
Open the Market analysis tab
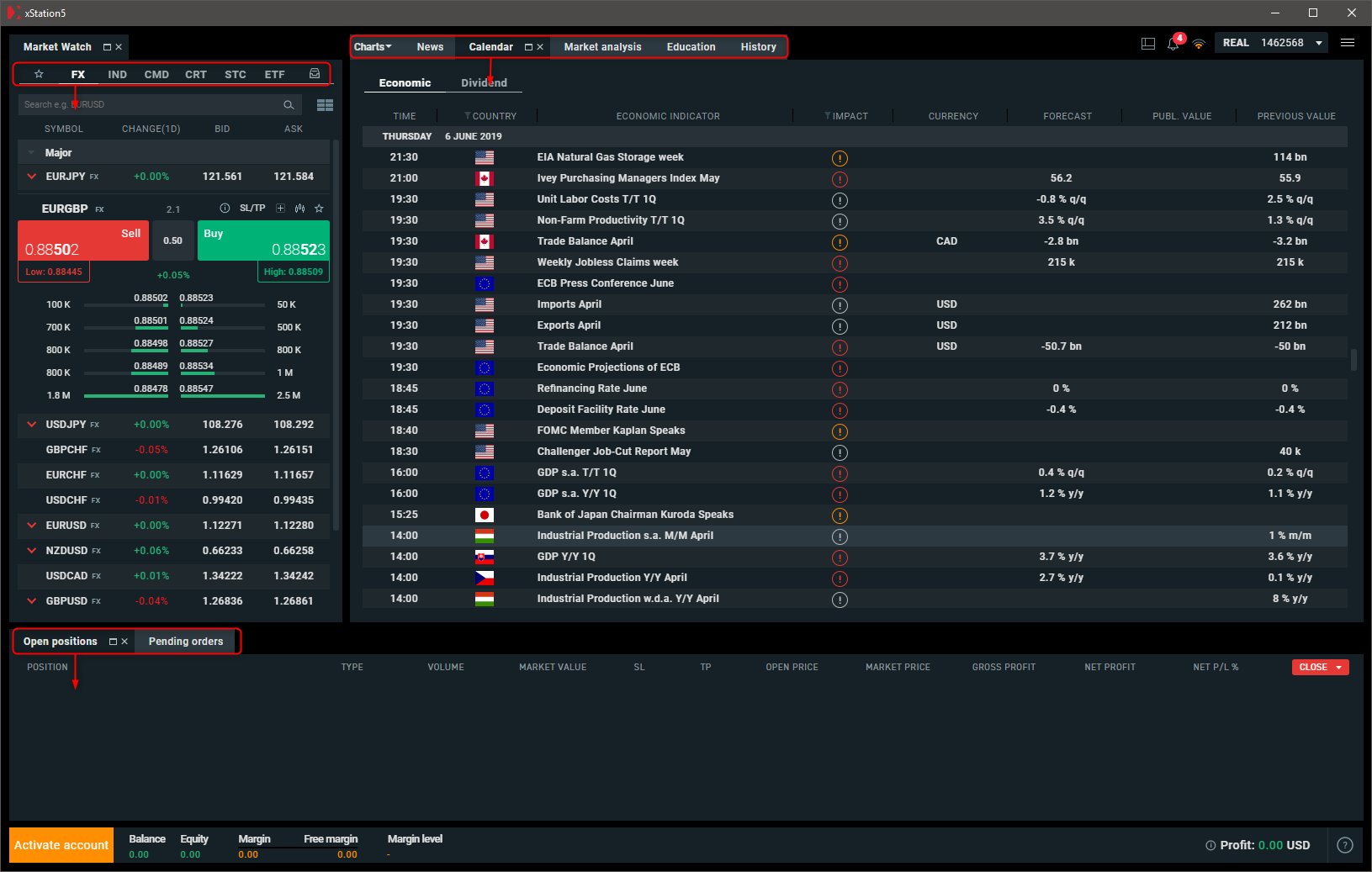click(602, 47)
